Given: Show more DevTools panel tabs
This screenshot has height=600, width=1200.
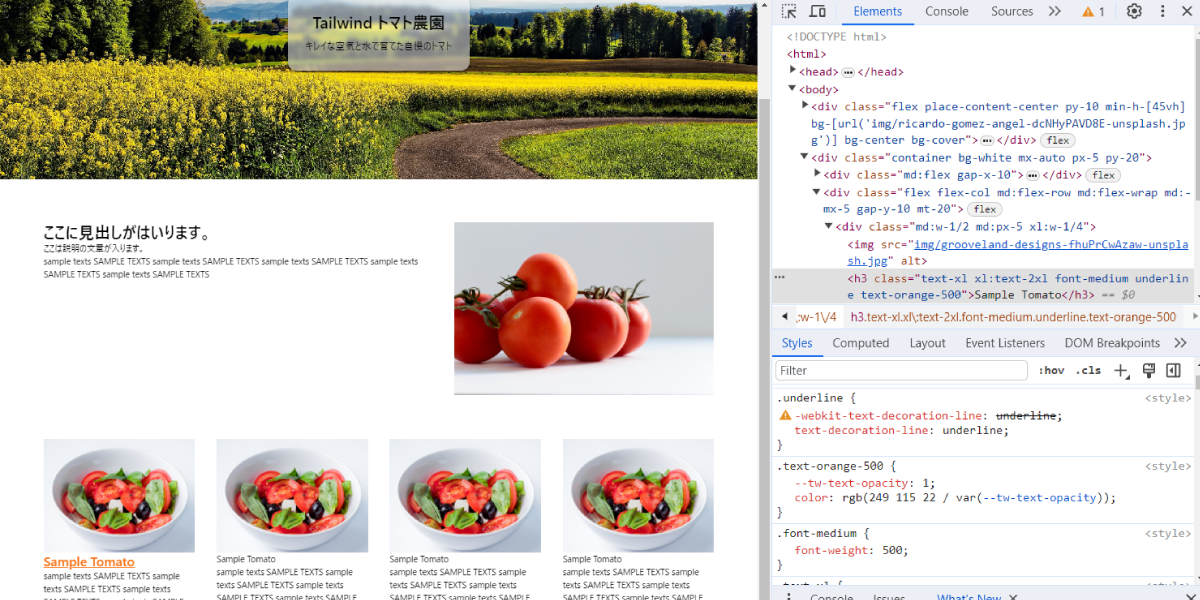Looking at the screenshot, I should (x=1054, y=12).
